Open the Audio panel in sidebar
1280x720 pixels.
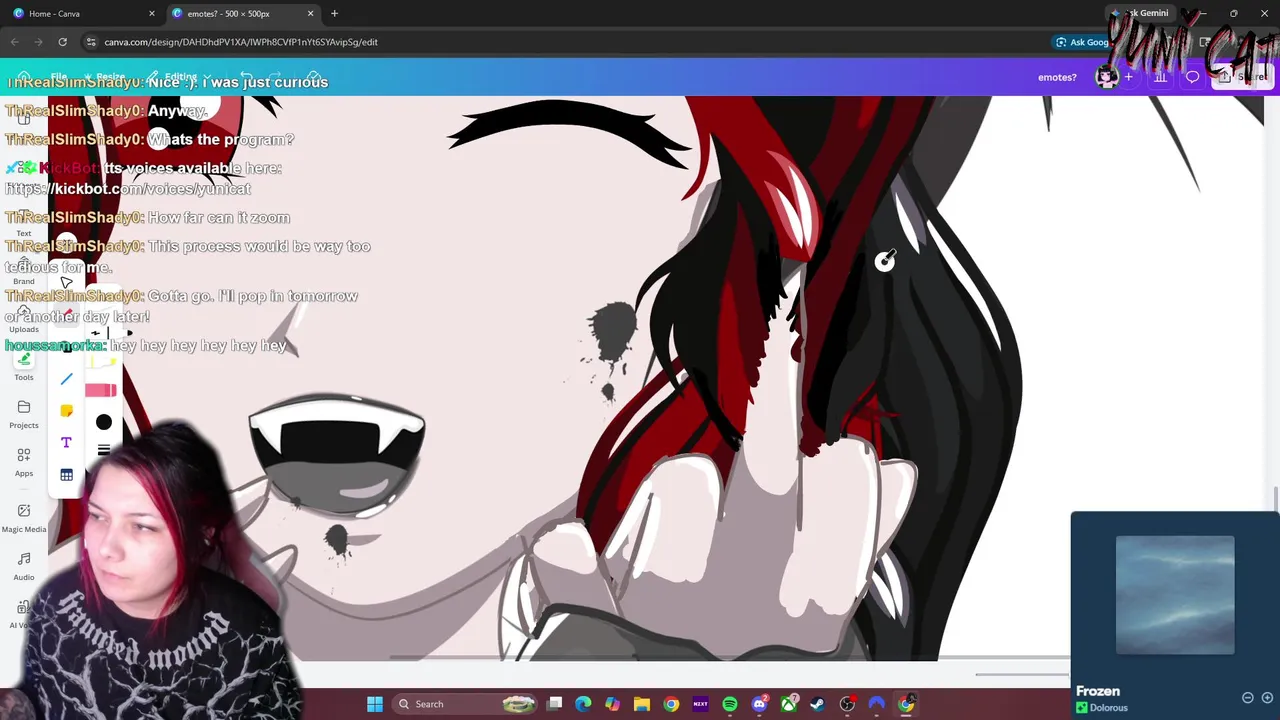[24, 565]
